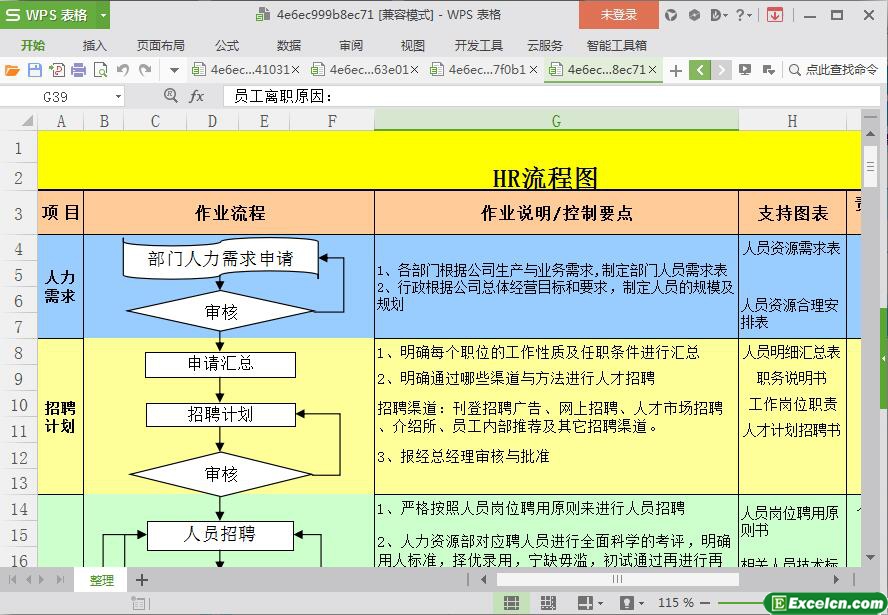
Task: Close the document tab 4e6ec...41031
Action: (295, 70)
